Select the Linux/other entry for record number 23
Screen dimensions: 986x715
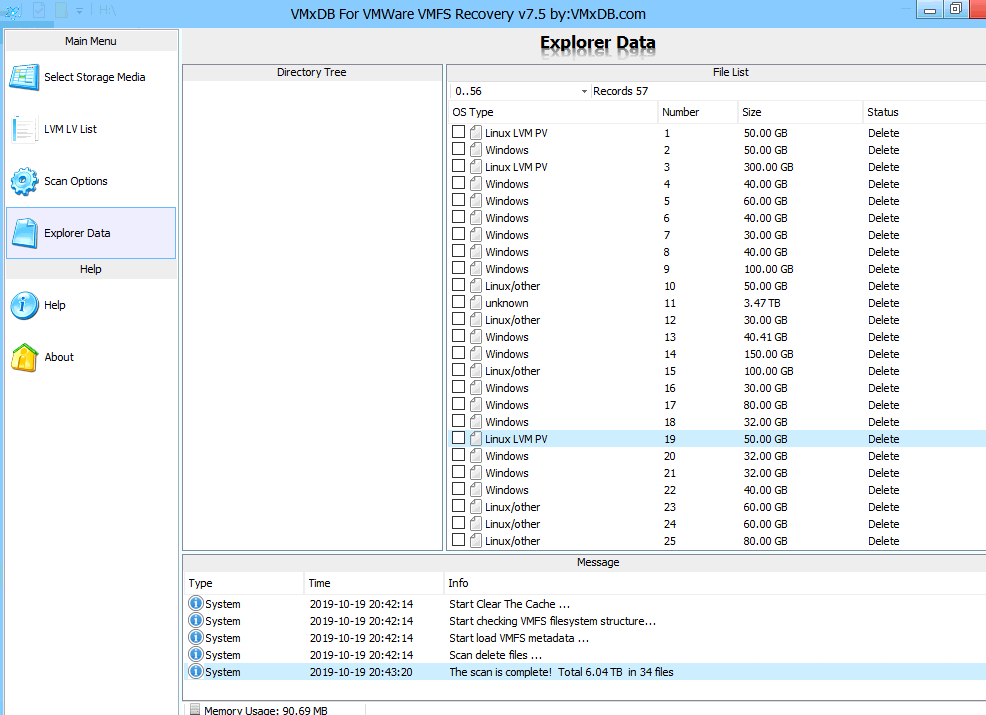pyautogui.click(x=512, y=507)
